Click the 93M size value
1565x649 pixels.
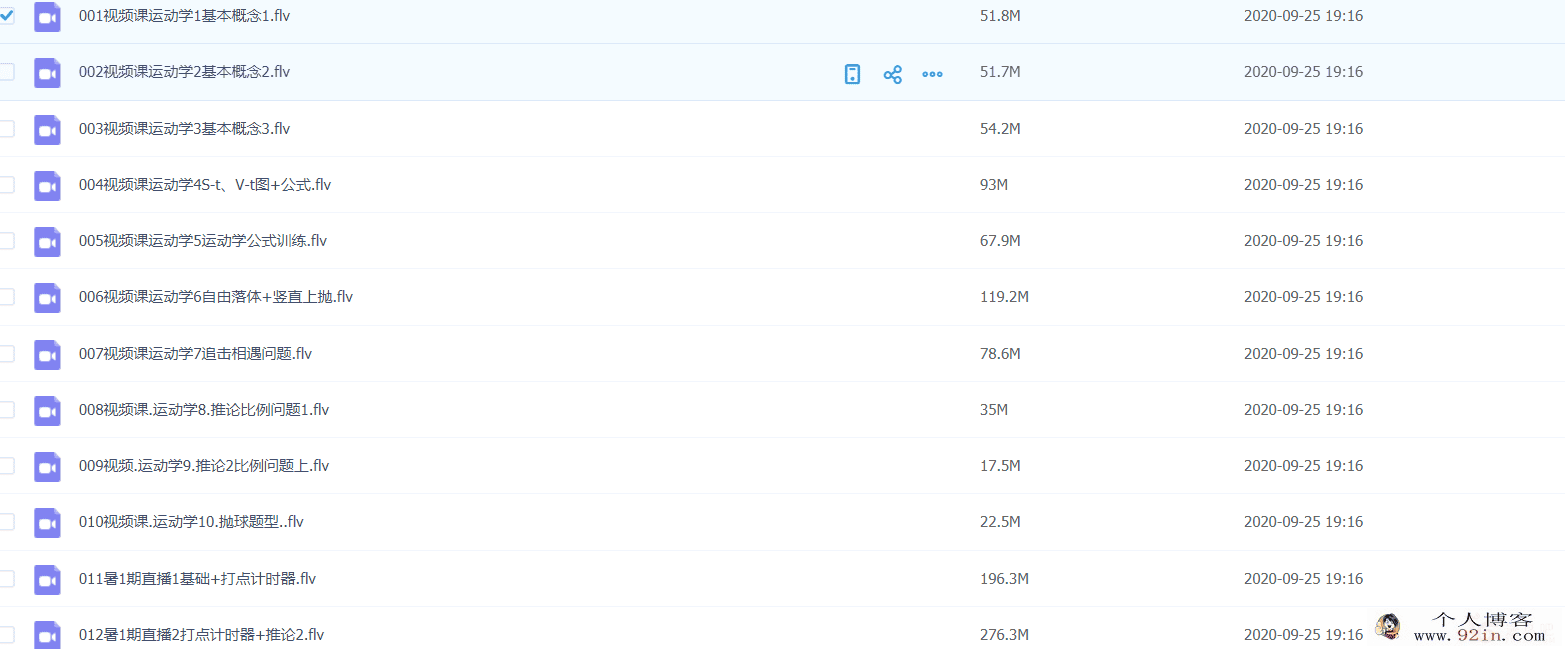tap(994, 185)
